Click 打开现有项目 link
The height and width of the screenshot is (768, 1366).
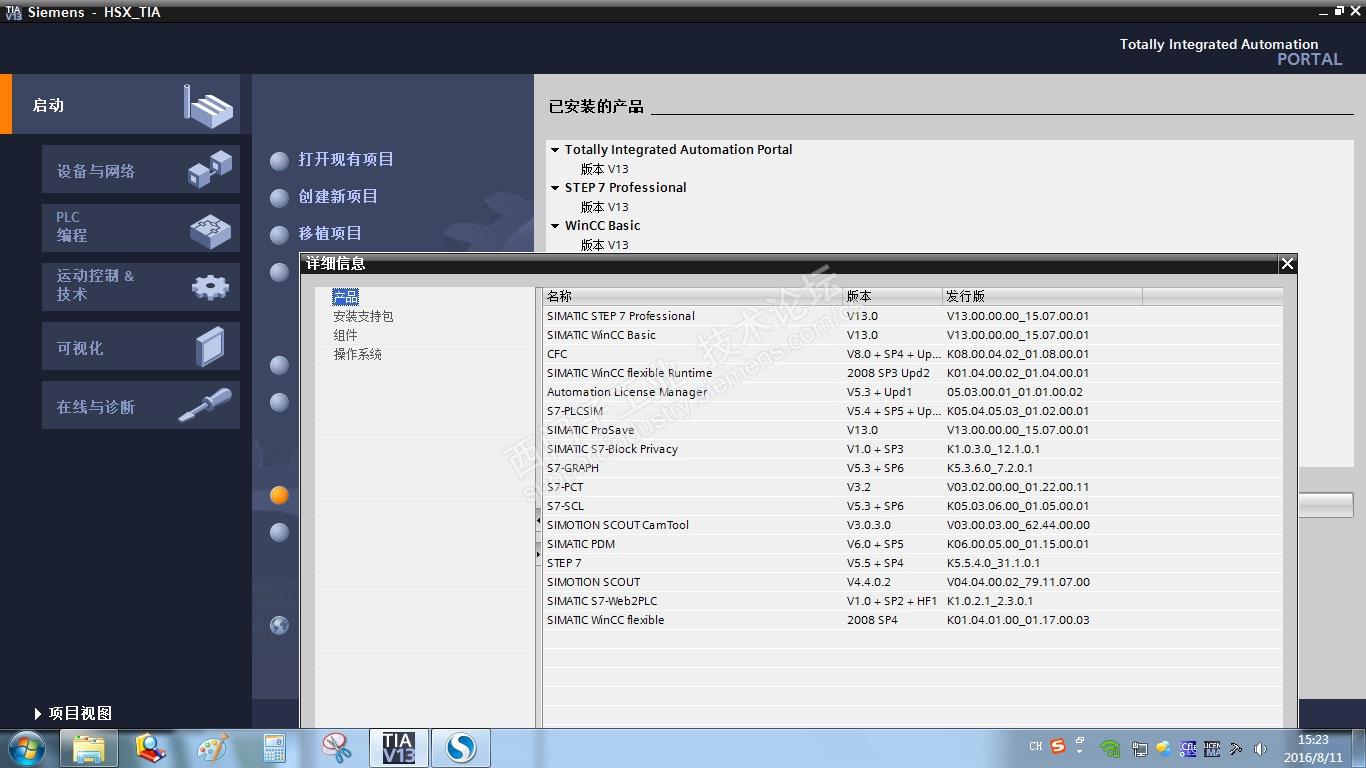(346, 160)
